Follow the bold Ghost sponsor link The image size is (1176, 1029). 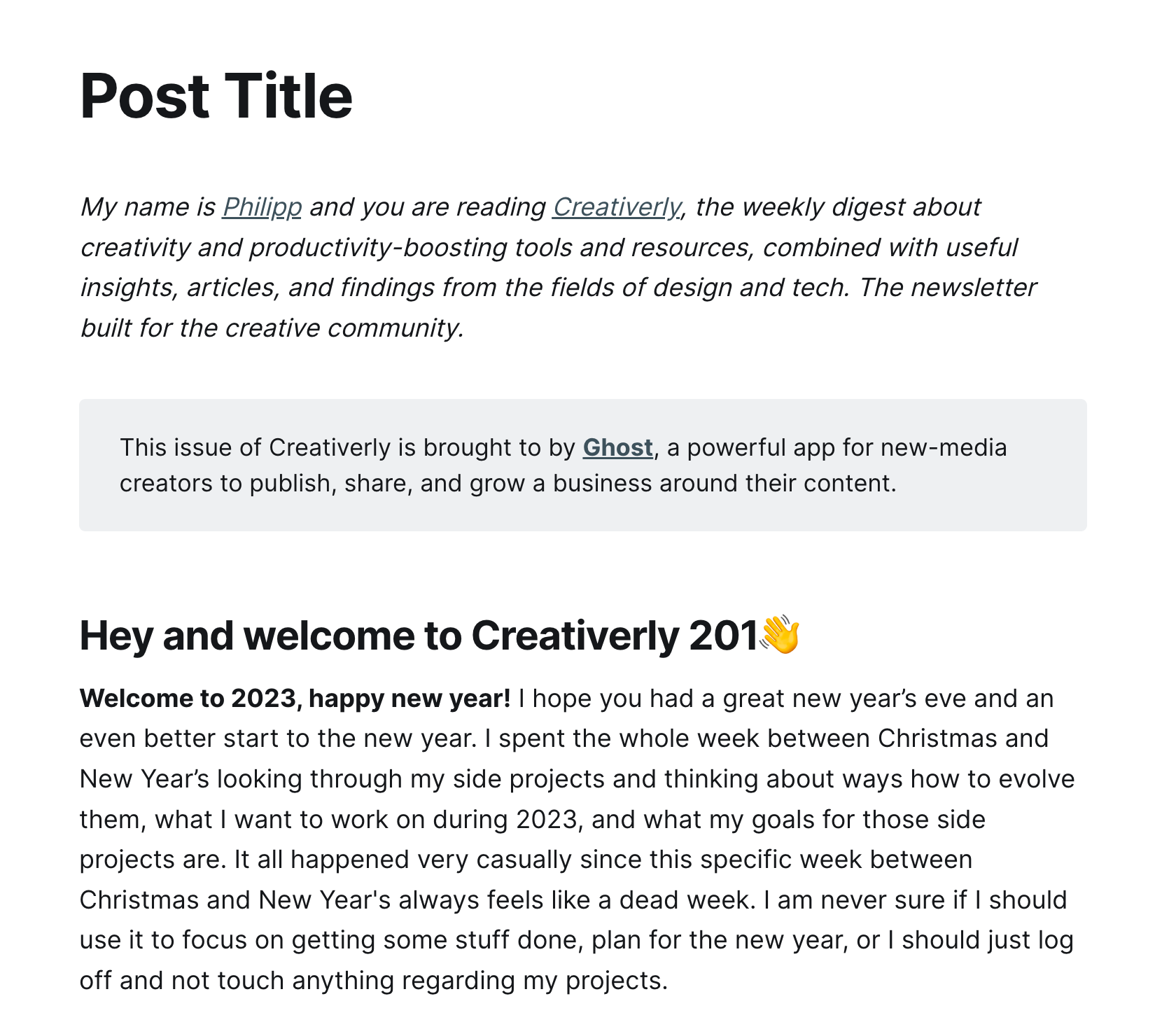click(x=617, y=447)
